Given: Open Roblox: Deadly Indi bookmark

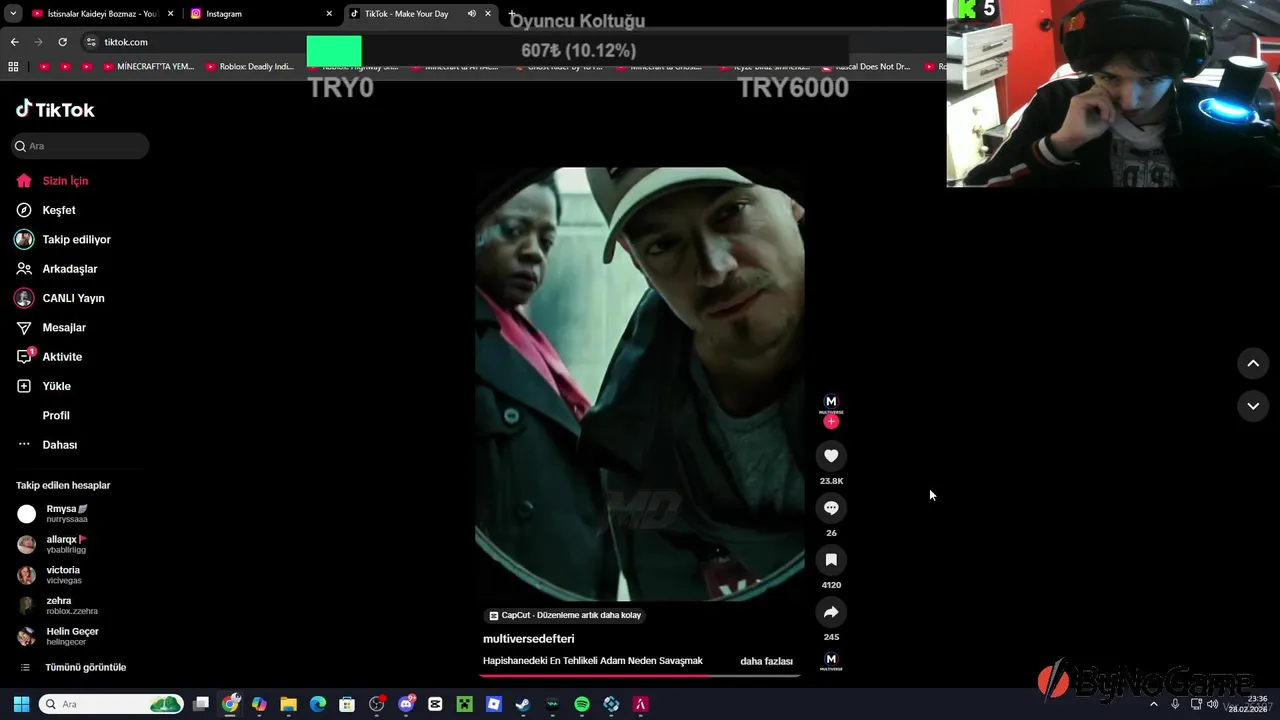Looking at the screenshot, I should tap(250, 67).
